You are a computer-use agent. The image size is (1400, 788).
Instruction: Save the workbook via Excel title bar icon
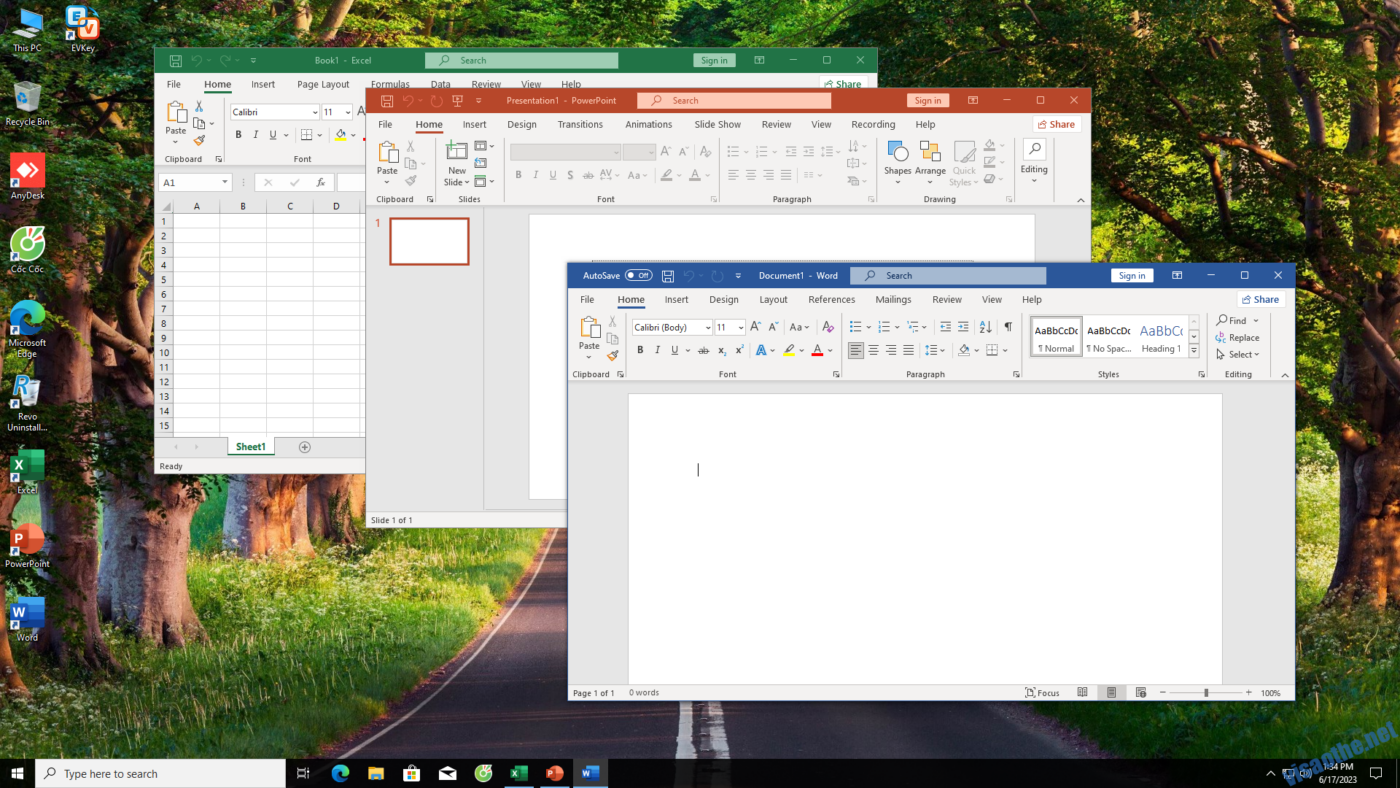pos(175,61)
